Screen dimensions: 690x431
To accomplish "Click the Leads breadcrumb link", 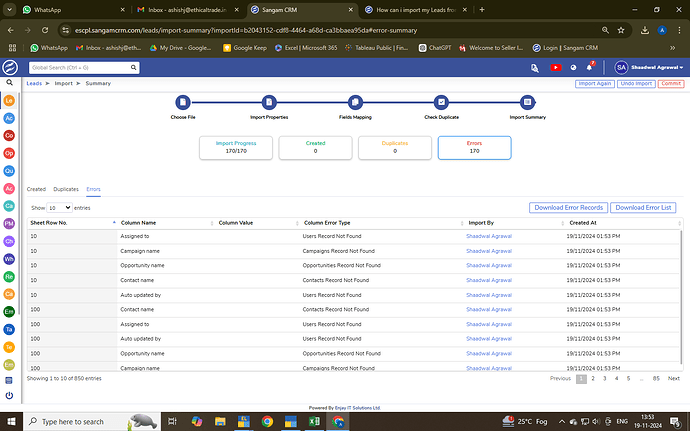I will coord(34,83).
